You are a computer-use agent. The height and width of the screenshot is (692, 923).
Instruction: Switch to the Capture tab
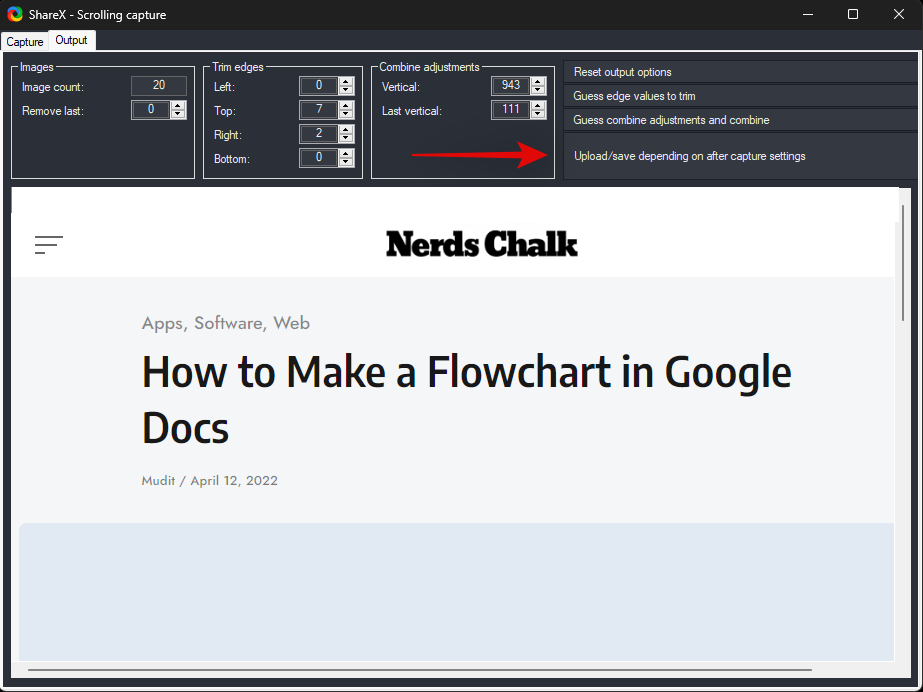pos(25,42)
